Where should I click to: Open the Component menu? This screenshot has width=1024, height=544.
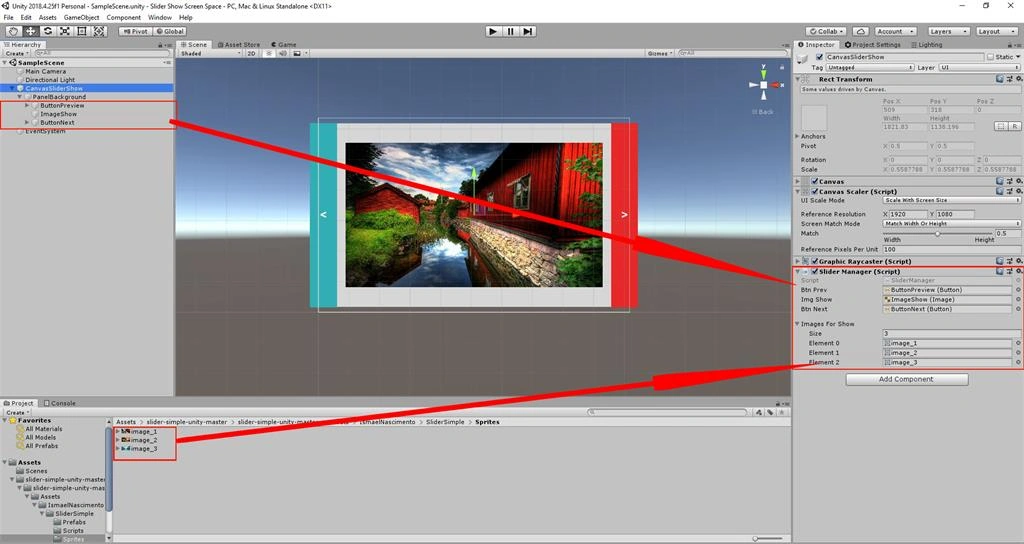(x=123, y=17)
